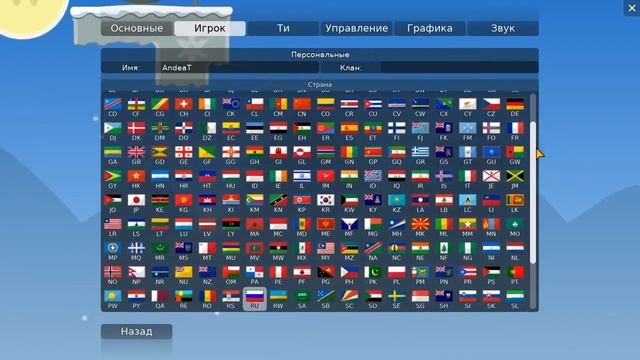Choose the LY Libya flag

(x=231, y=224)
